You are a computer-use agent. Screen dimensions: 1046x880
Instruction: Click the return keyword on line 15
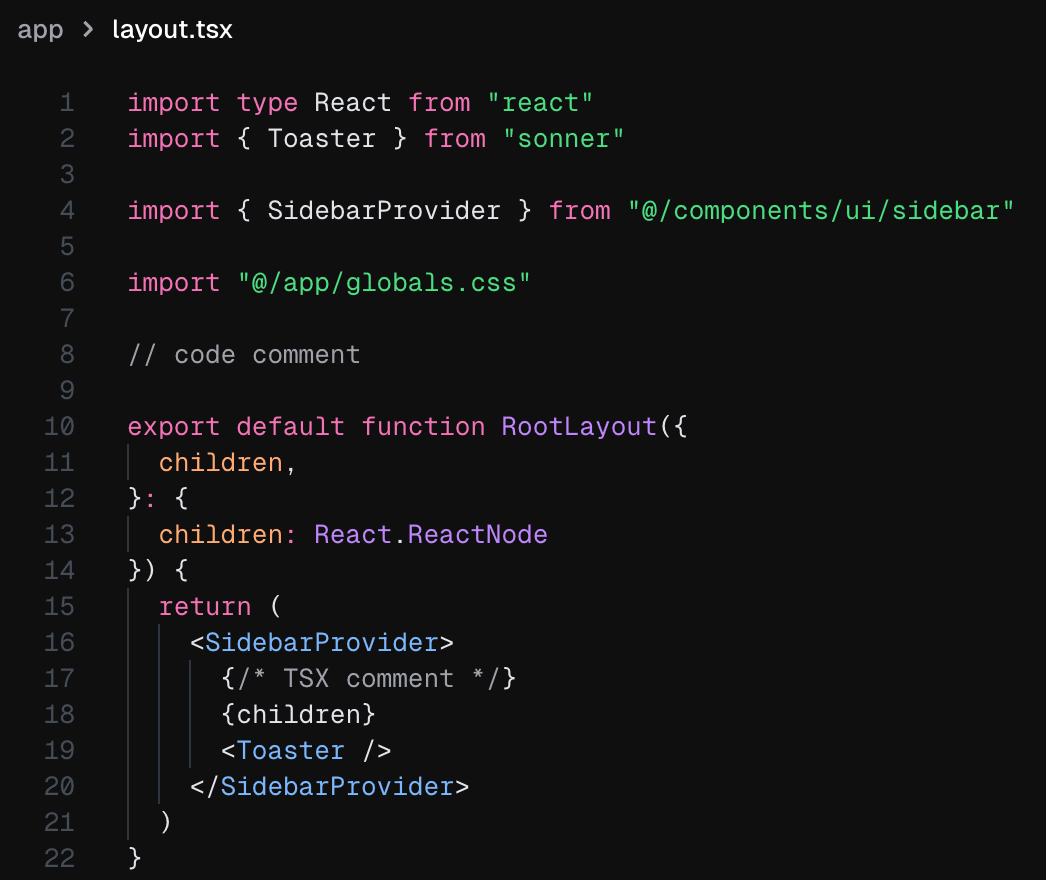pyautogui.click(x=205, y=606)
